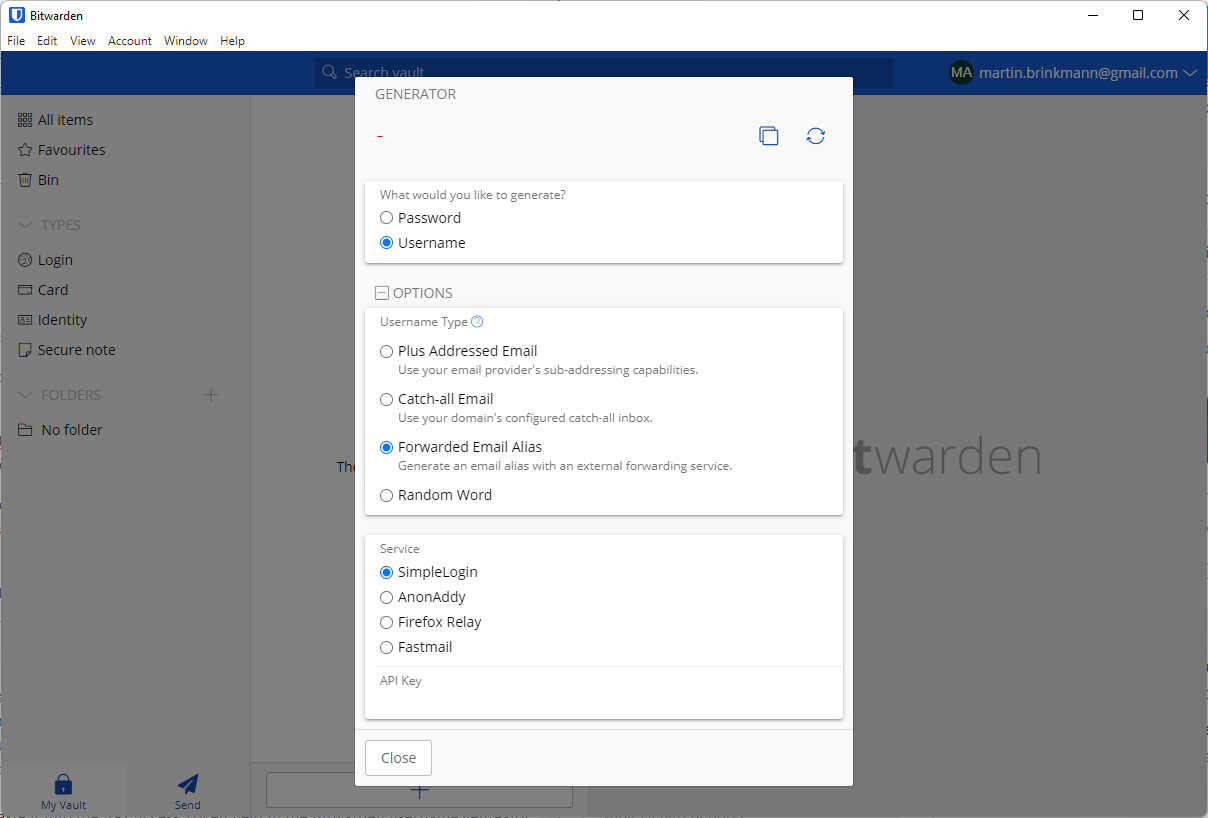This screenshot has height=818, width=1208.
Task: Open the Send tab icon
Action: pos(187,791)
